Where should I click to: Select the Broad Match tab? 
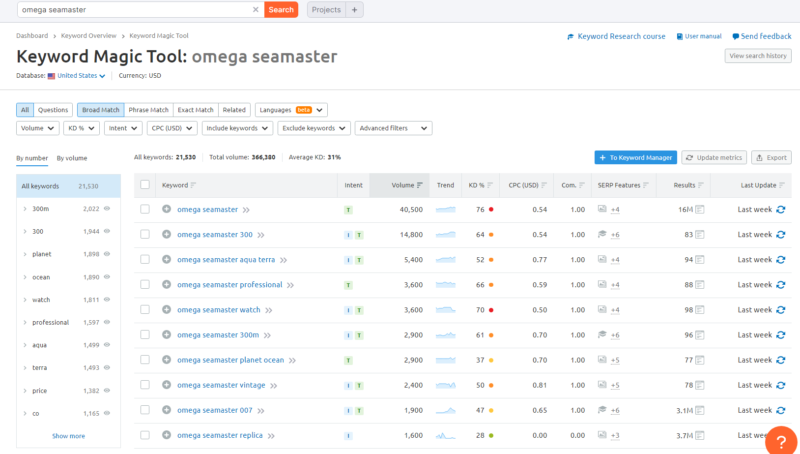coord(101,110)
